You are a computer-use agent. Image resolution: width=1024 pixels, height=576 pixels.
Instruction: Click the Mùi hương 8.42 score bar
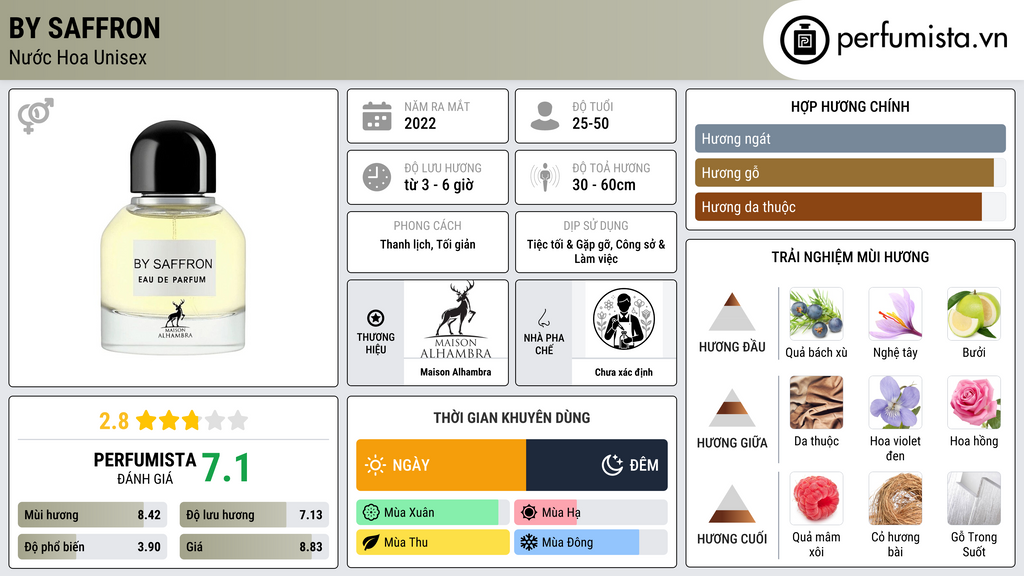[92, 515]
